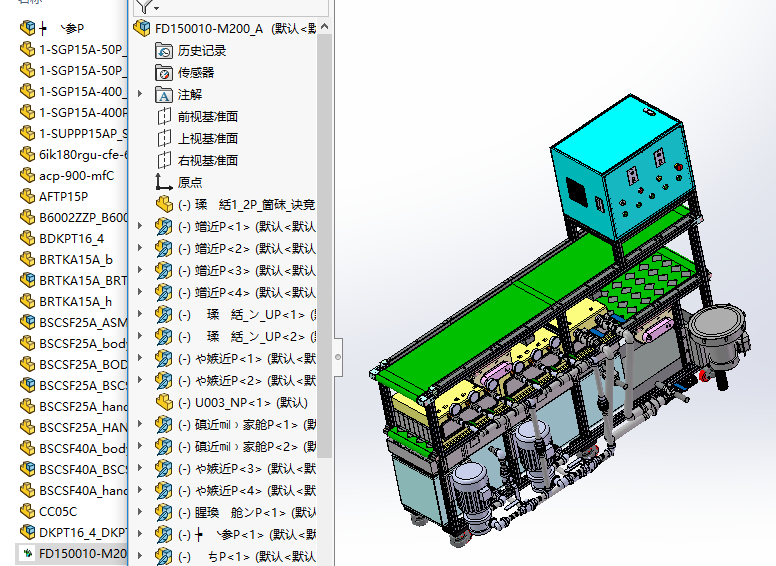Select the BSCSF25A_BOD uppercase file entry
This screenshot has width=776, height=566.
[x=73, y=364]
